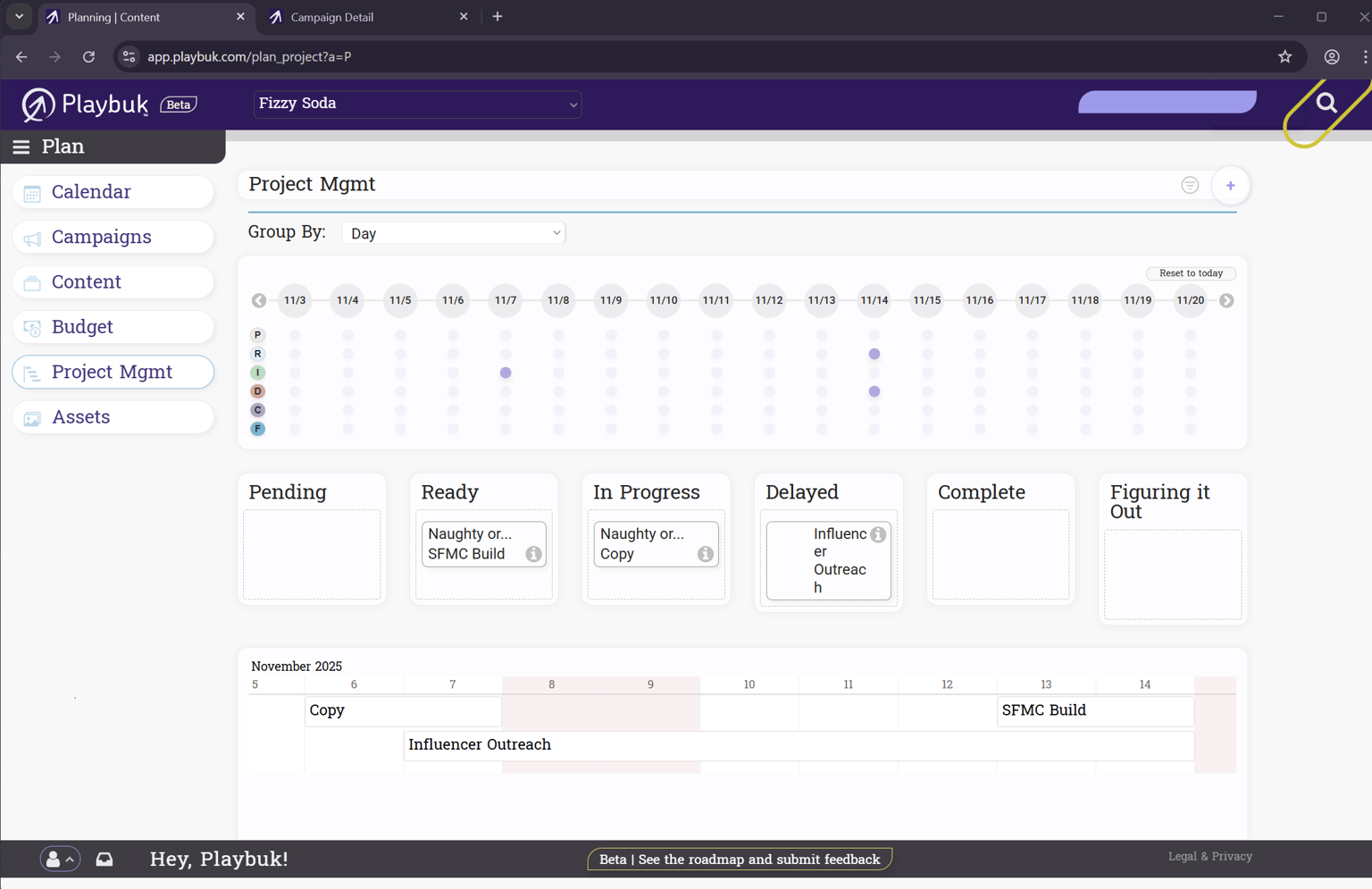Click the filter icon beside Project Mgmt

[1190, 185]
